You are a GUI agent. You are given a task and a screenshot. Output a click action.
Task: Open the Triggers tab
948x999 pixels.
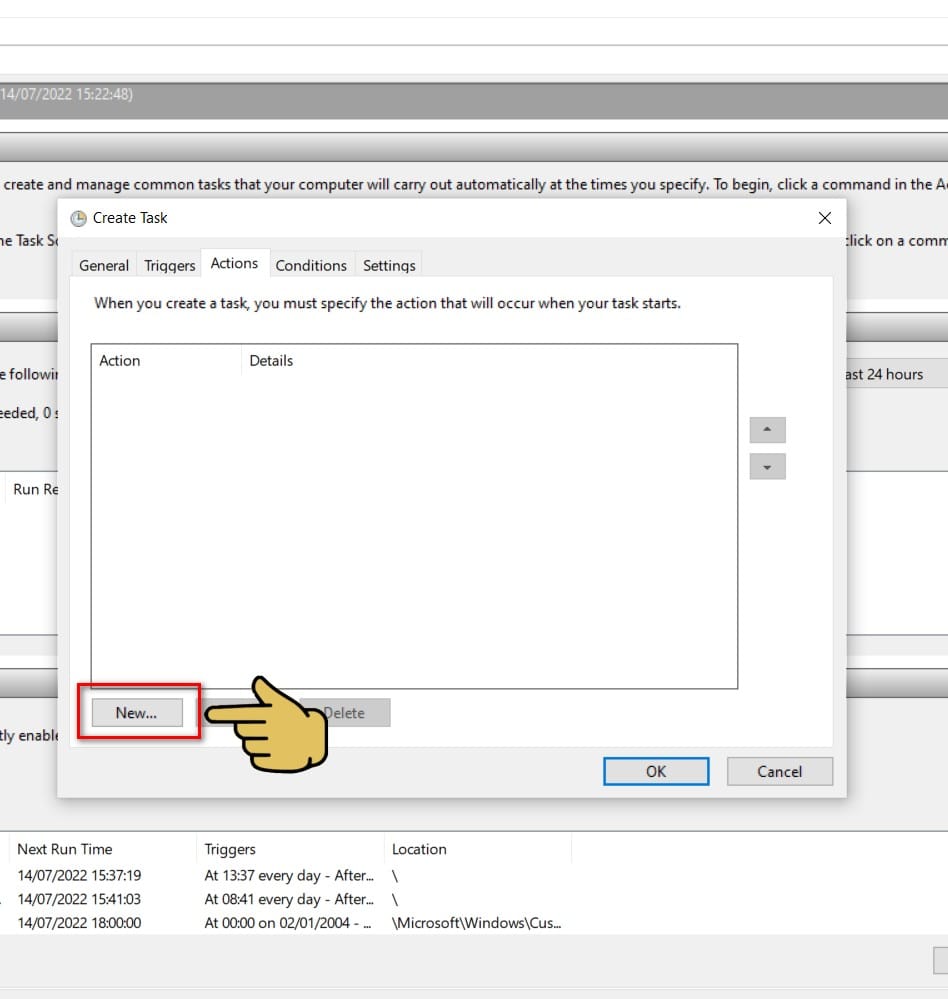pos(169,265)
